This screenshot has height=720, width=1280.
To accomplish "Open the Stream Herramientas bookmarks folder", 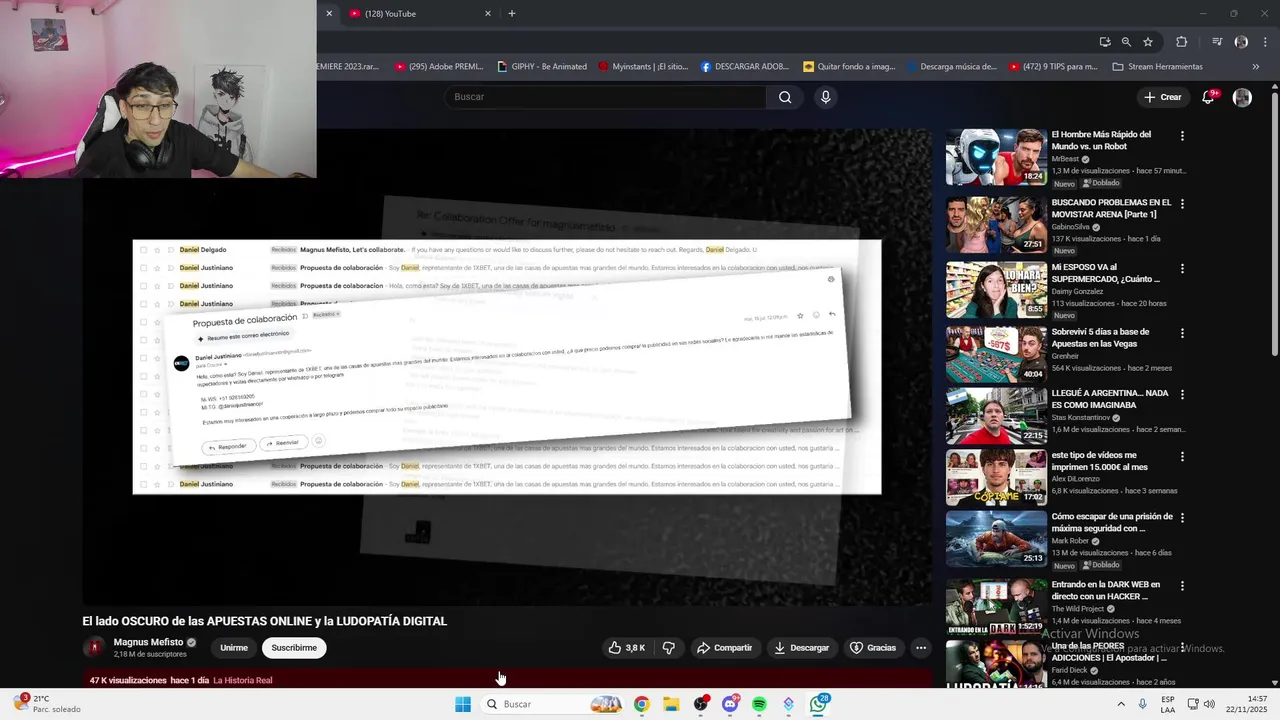I will 1157,67.
